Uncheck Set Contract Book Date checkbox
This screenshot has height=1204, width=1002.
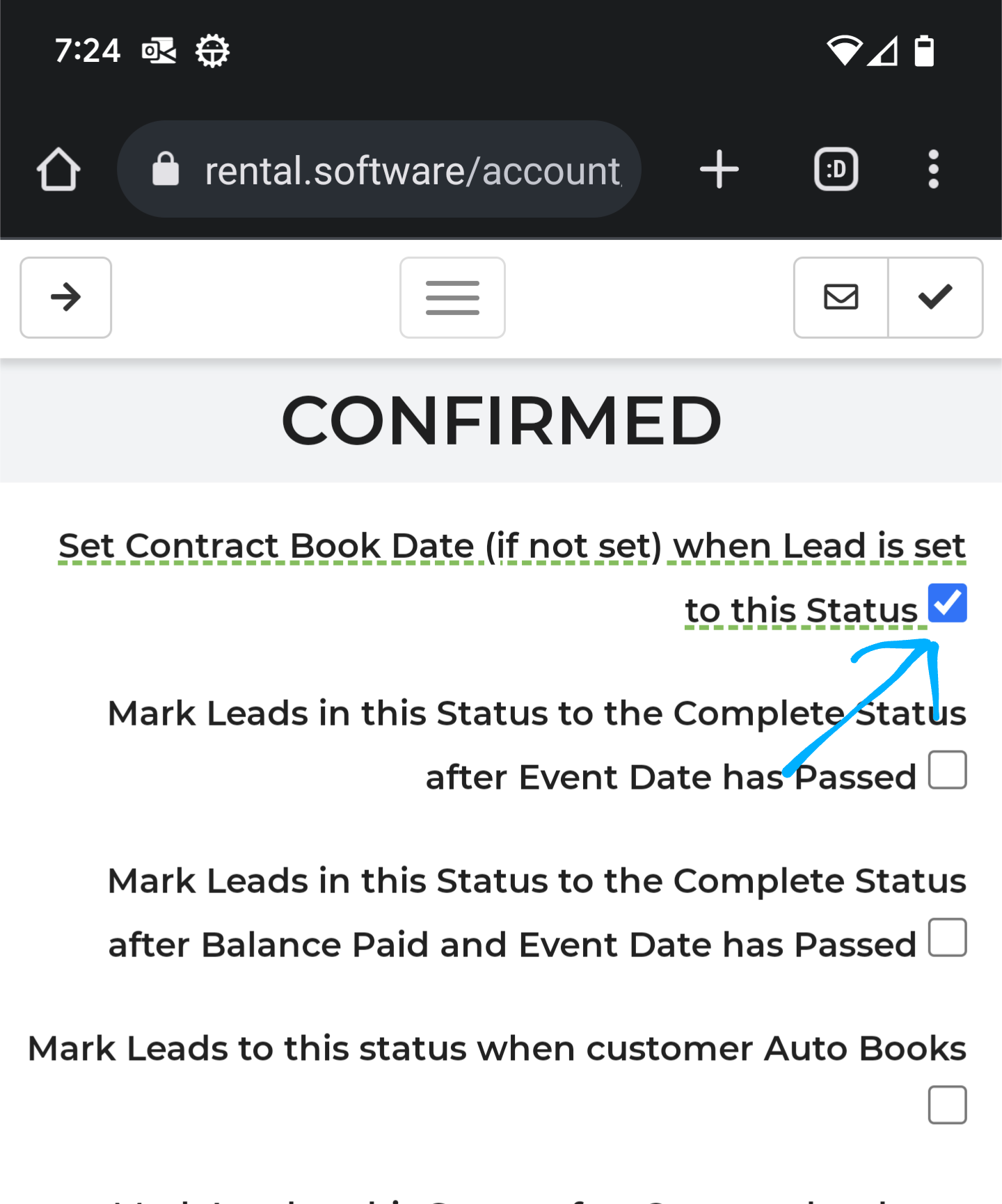click(947, 603)
